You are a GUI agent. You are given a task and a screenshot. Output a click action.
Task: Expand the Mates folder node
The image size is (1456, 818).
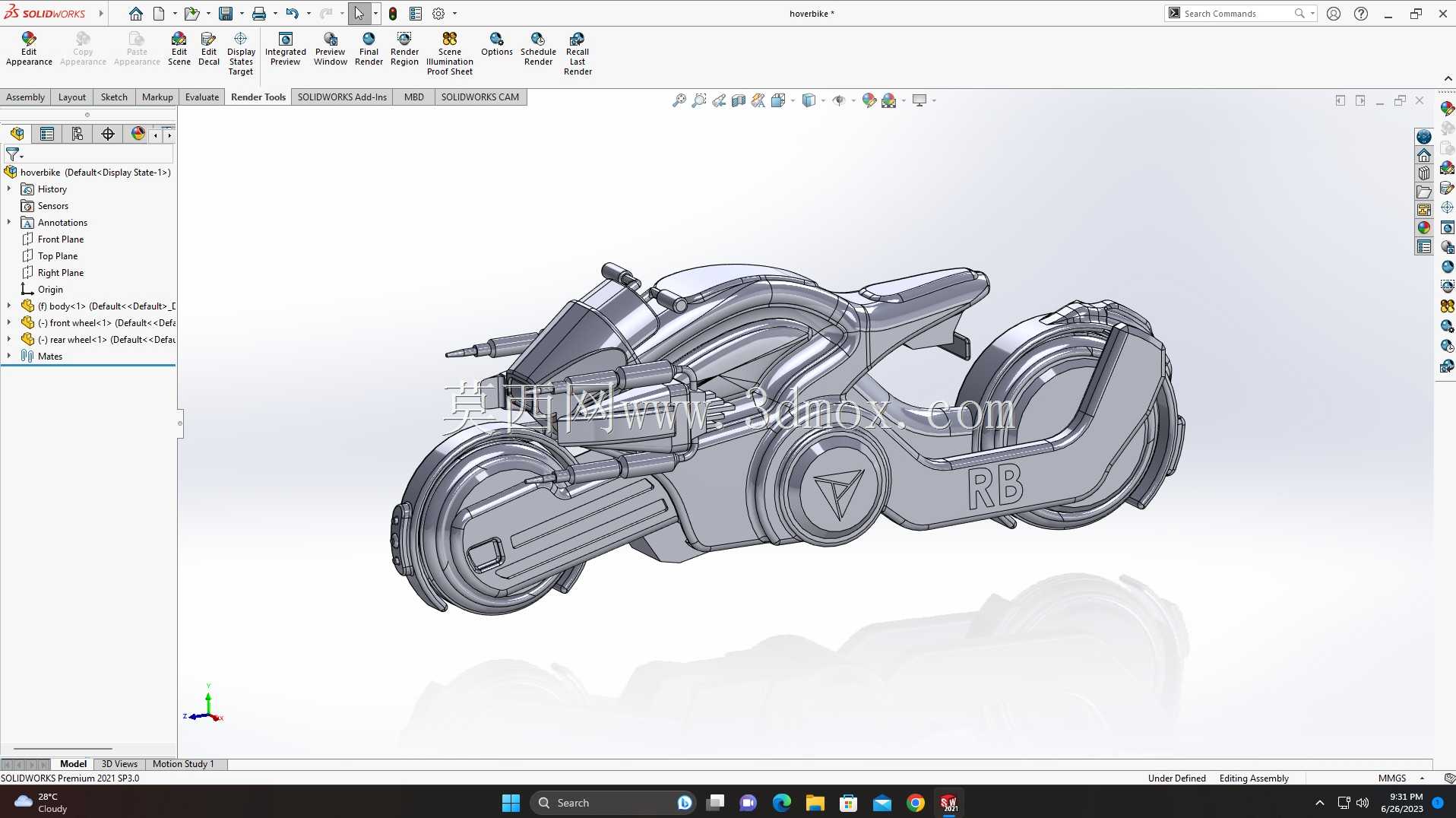(x=9, y=356)
